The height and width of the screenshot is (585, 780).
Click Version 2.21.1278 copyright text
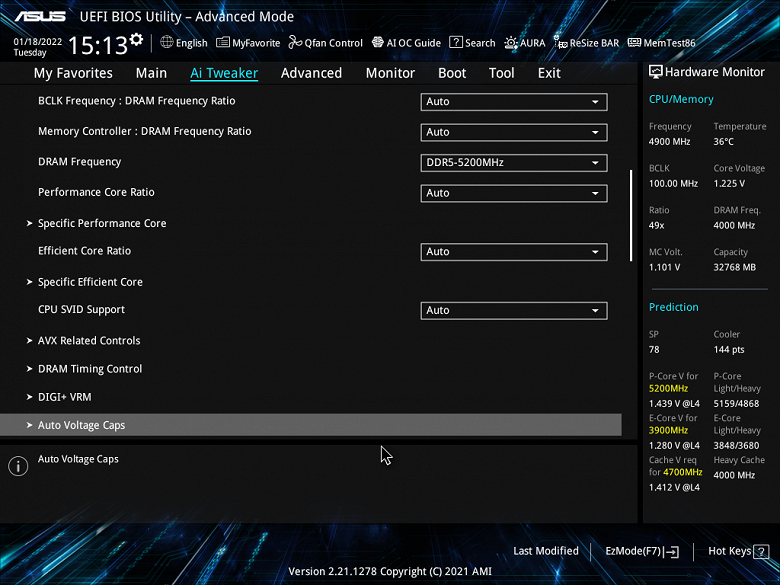tap(390, 572)
